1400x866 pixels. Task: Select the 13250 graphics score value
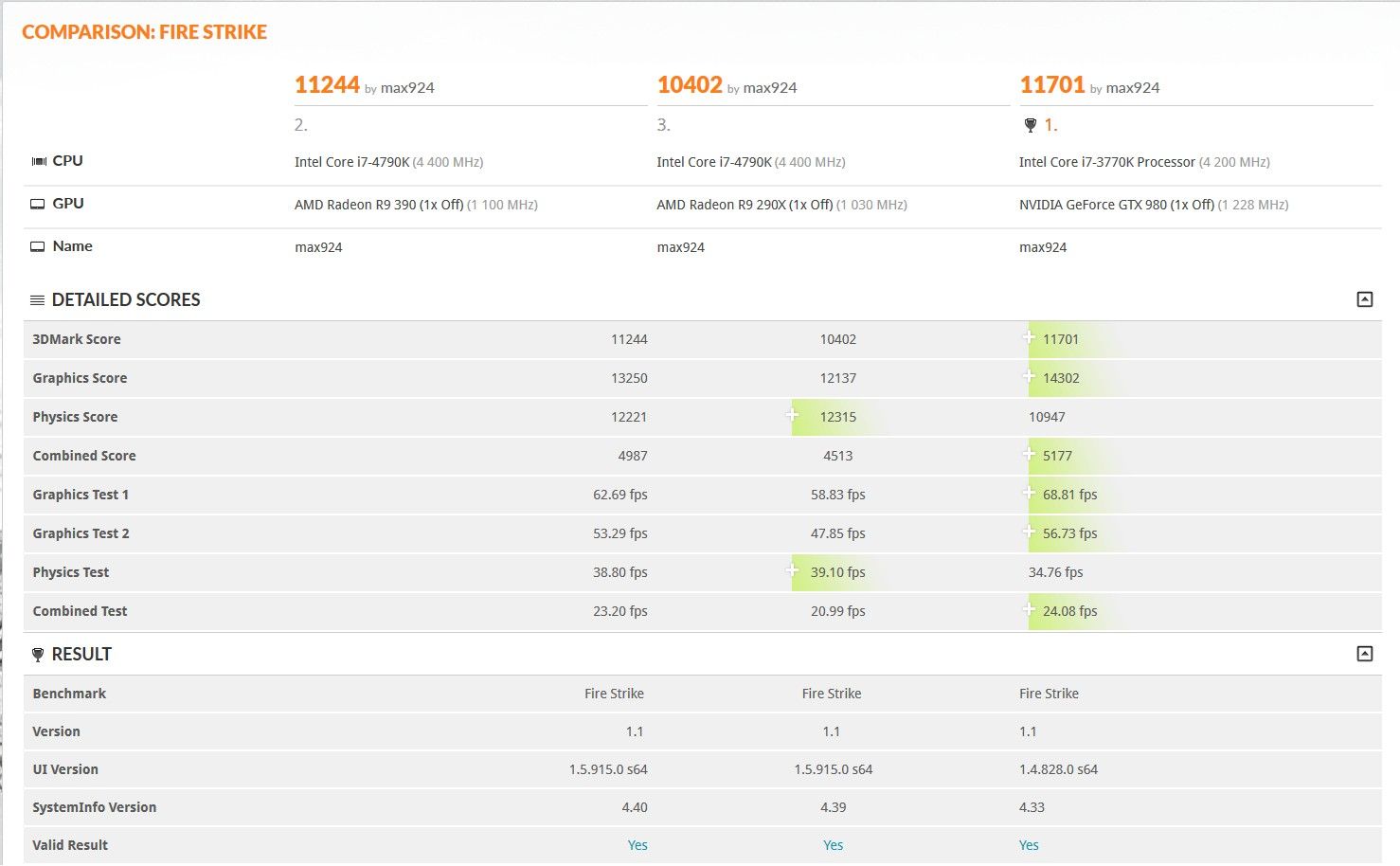pyautogui.click(x=629, y=378)
